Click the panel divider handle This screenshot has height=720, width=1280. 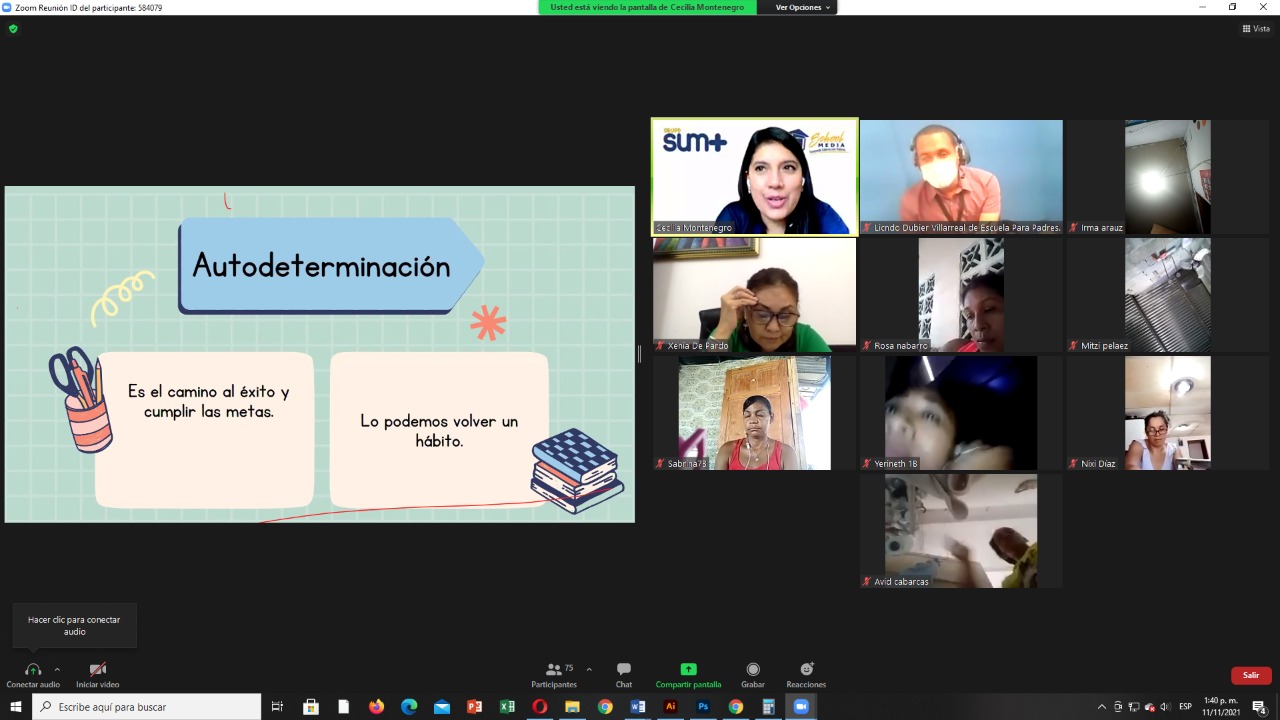click(x=640, y=353)
